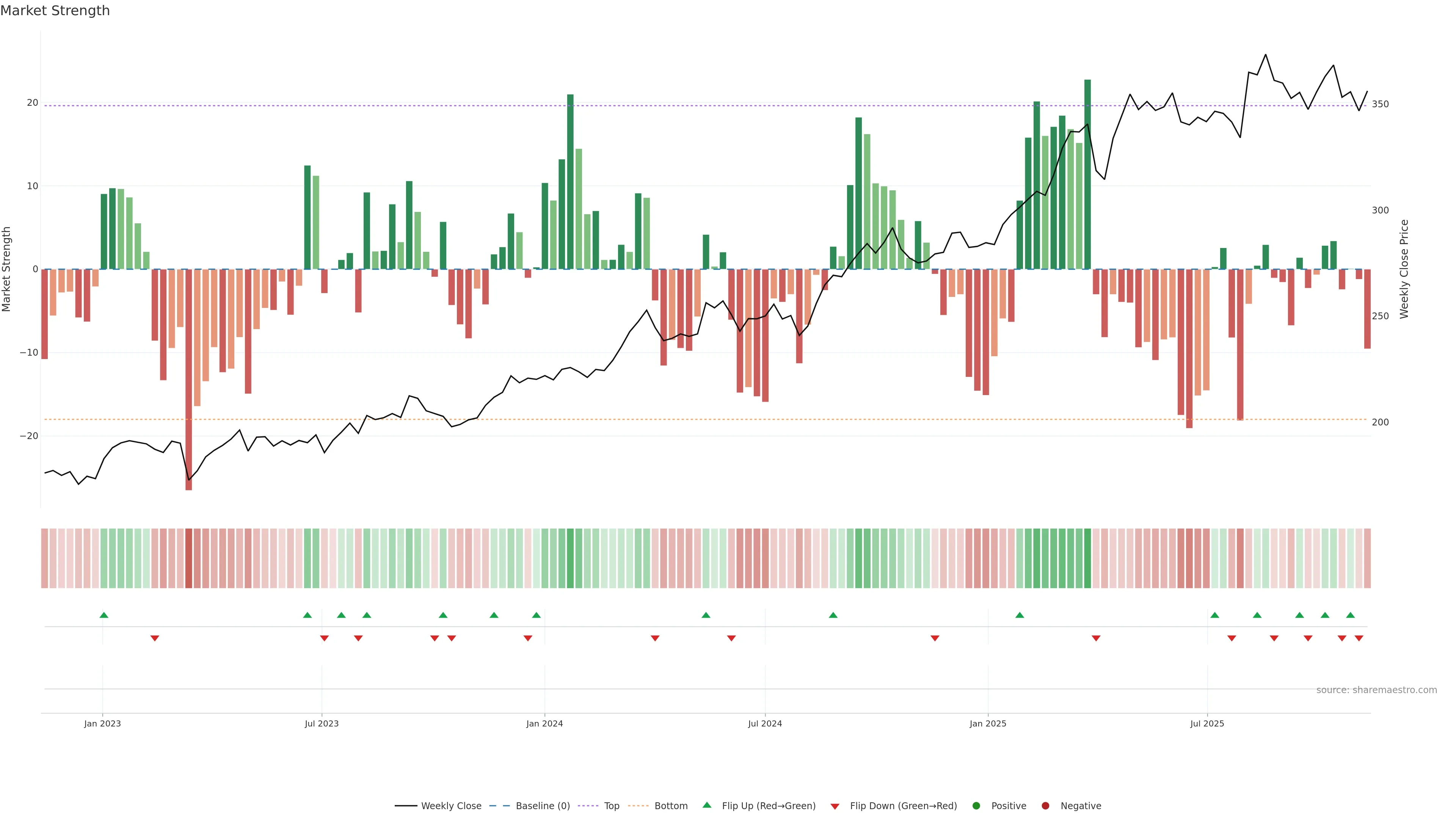Click the green flip-up triangle near Jan 2025

pos(1020,615)
